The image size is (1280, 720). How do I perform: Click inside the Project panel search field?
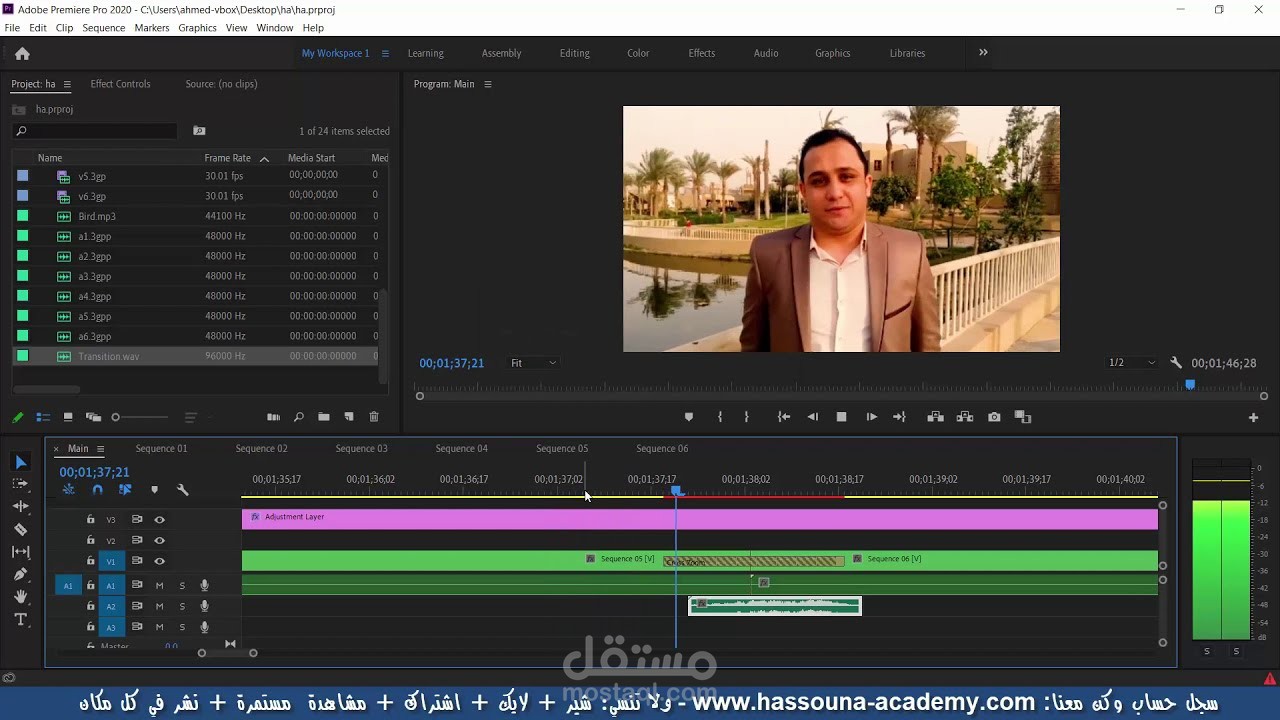point(94,131)
